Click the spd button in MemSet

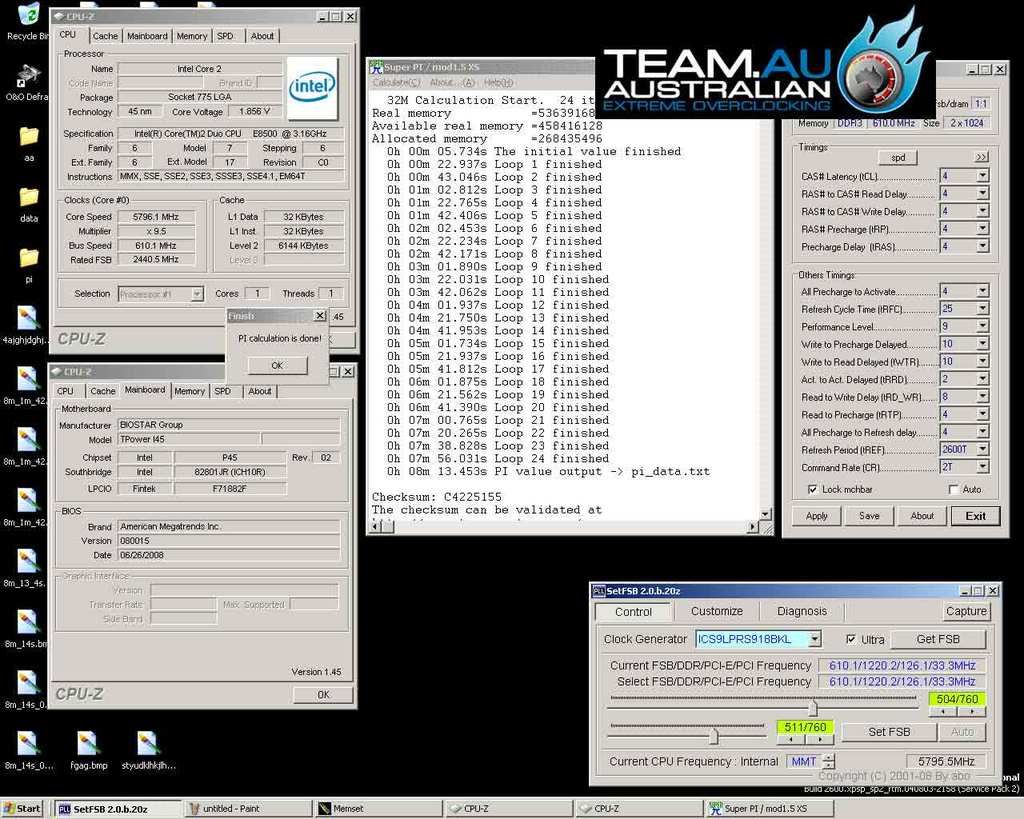(x=898, y=157)
